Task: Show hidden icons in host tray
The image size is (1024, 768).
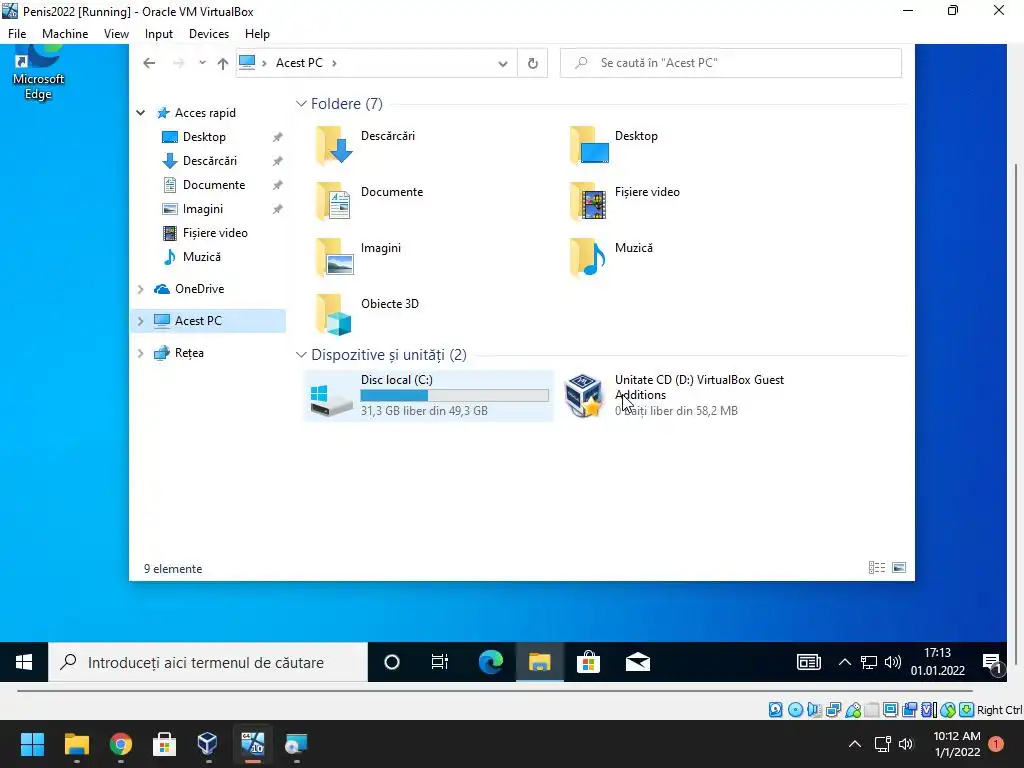Action: (x=854, y=744)
